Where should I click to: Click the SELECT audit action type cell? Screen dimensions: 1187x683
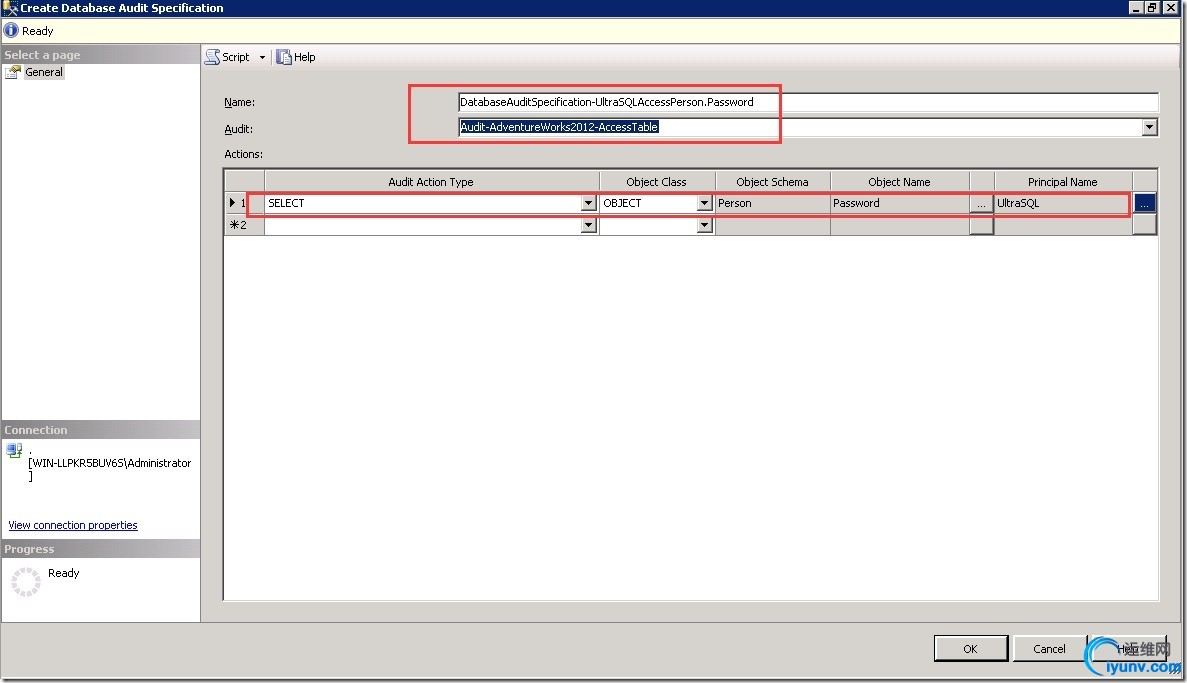coord(423,203)
